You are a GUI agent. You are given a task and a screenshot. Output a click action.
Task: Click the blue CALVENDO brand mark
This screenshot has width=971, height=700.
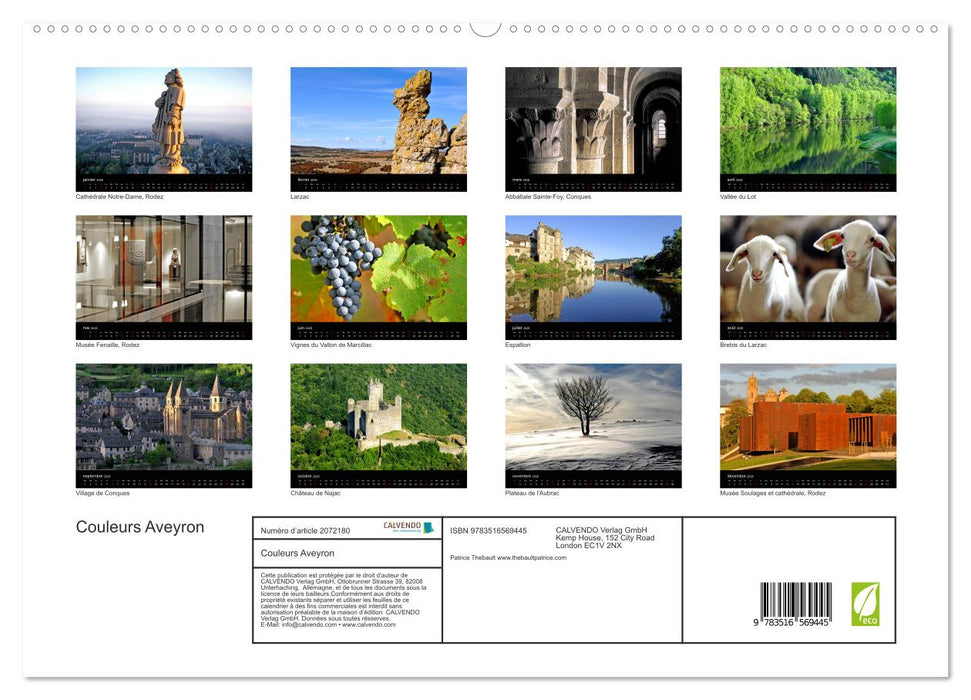(x=428, y=528)
